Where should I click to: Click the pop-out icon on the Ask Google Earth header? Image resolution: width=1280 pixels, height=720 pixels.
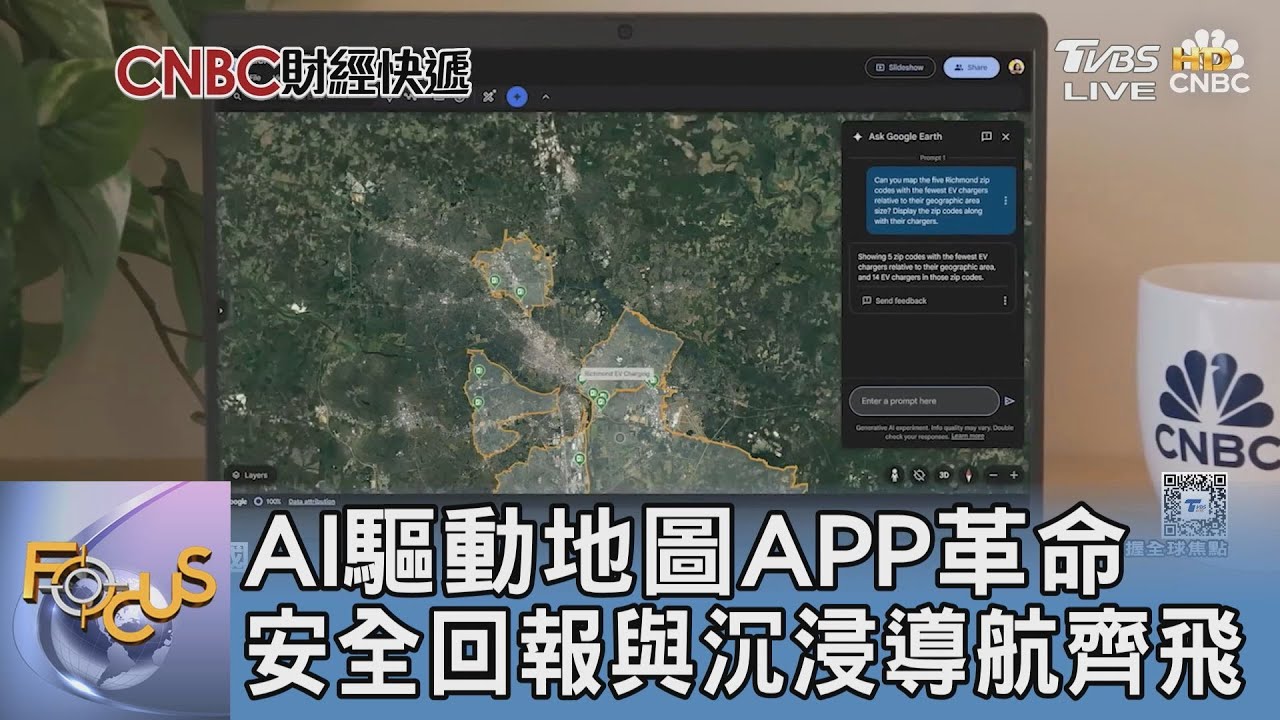[987, 134]
